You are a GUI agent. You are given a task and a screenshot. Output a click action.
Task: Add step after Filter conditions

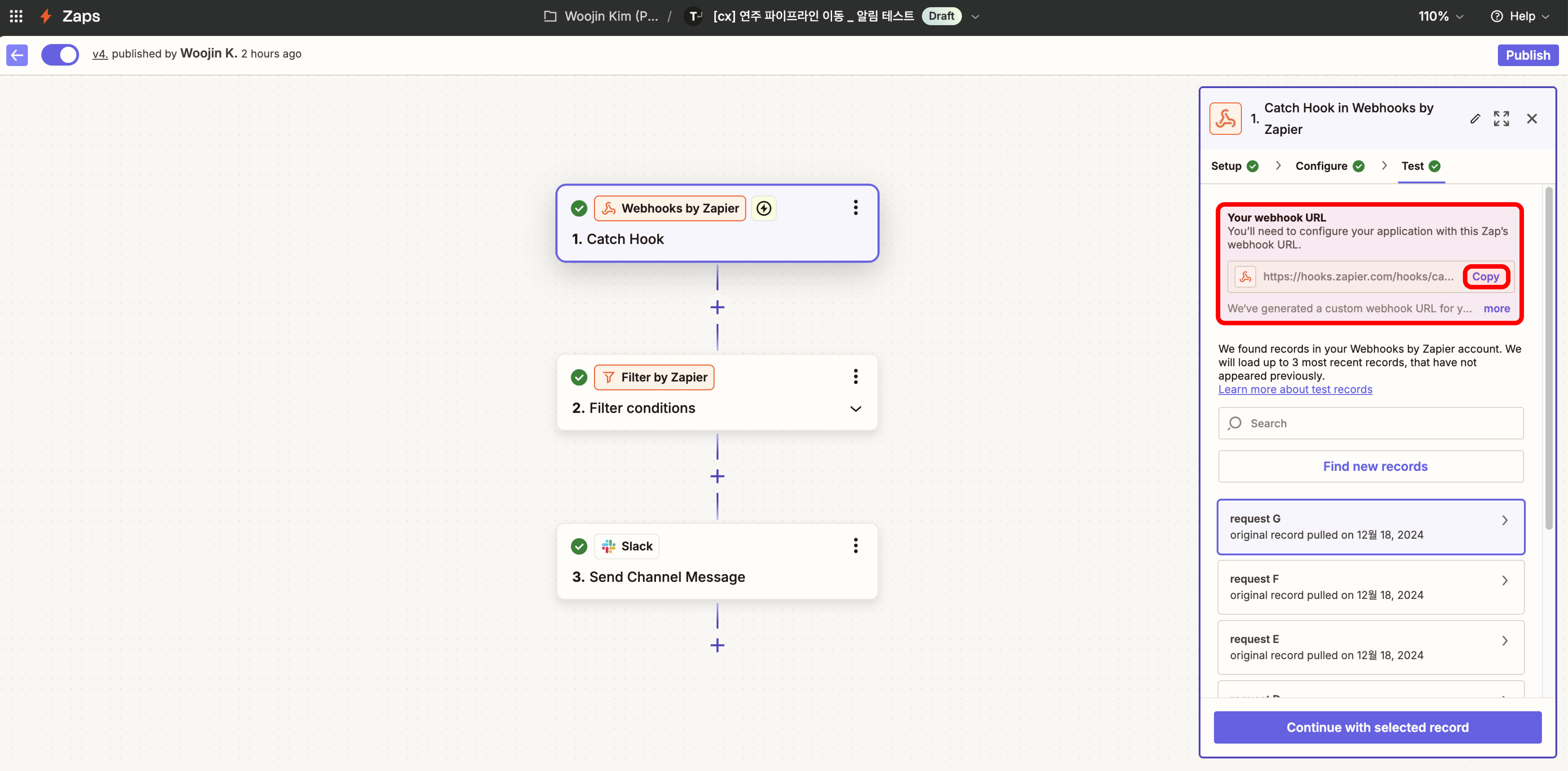click(x=717, y=476)
